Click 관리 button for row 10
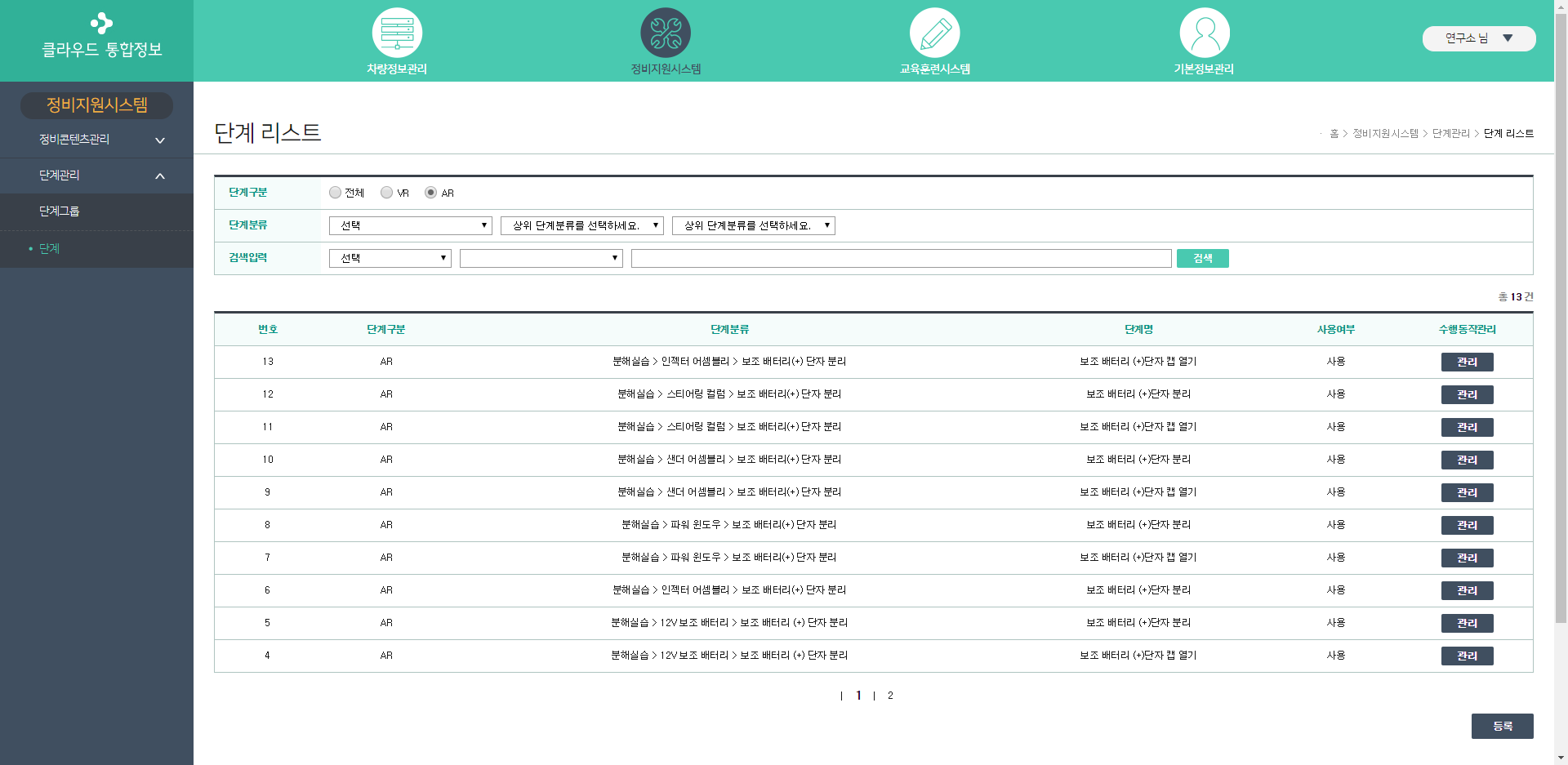The image size is (1568, 765). tap(1468, 460)
